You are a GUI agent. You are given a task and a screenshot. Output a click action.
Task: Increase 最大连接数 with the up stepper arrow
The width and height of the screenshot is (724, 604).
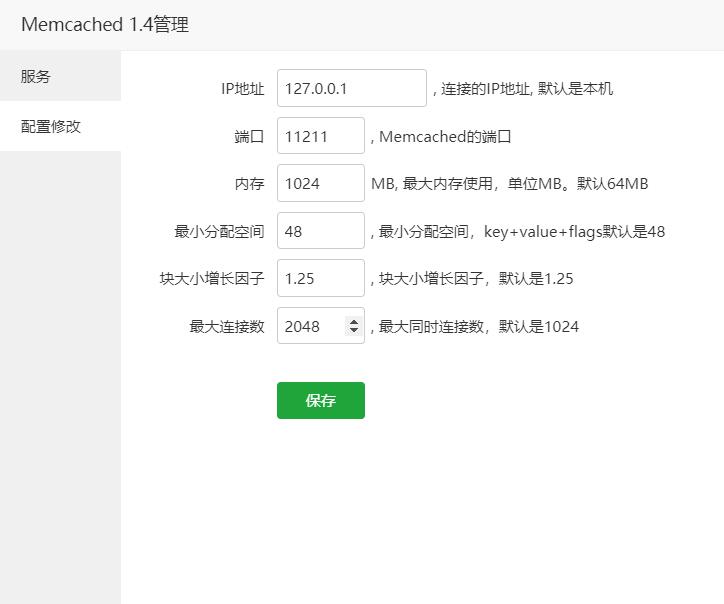point(354,322)
